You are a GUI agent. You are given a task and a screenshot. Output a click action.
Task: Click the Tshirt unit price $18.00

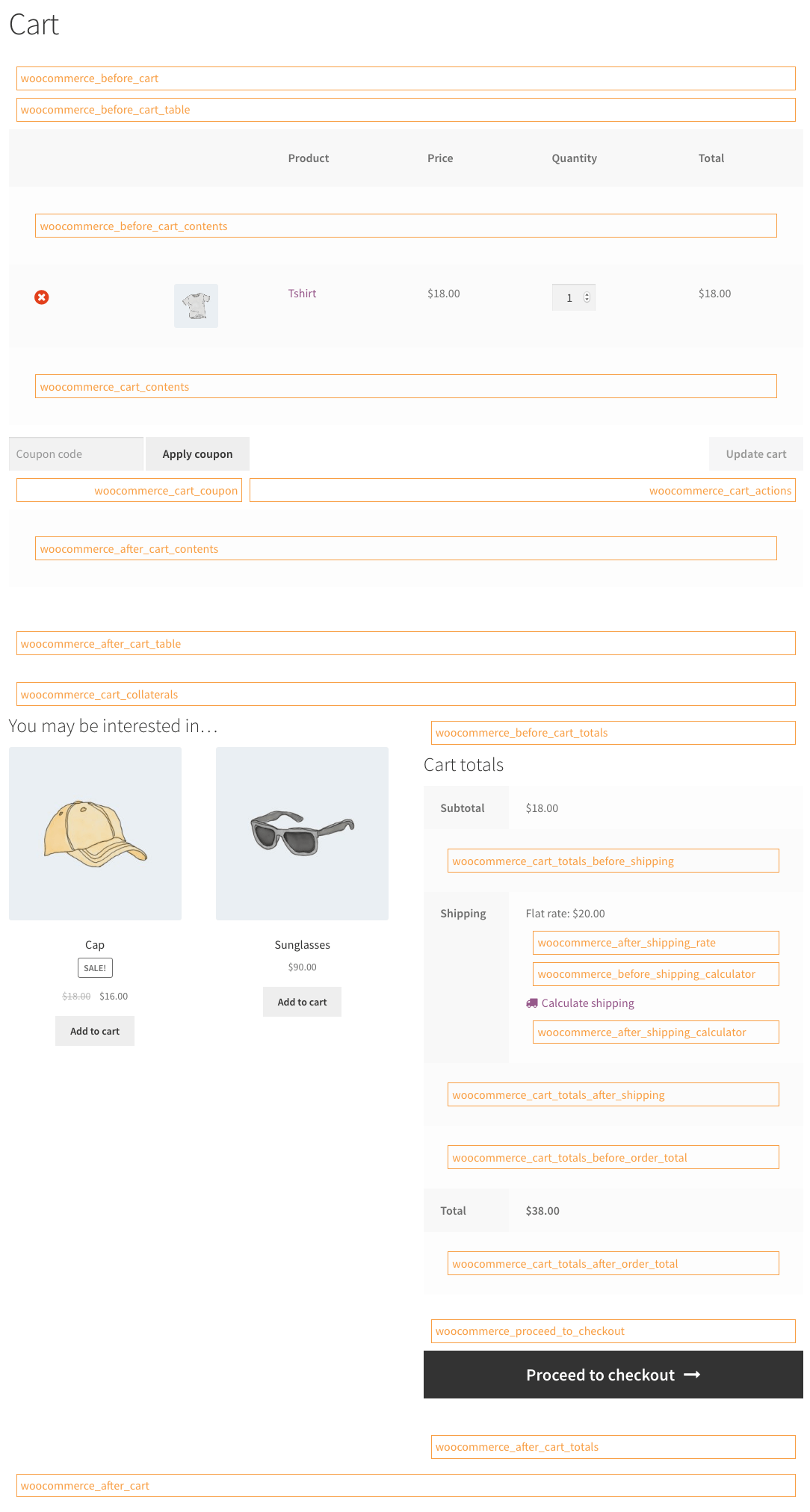pos(444,294)
